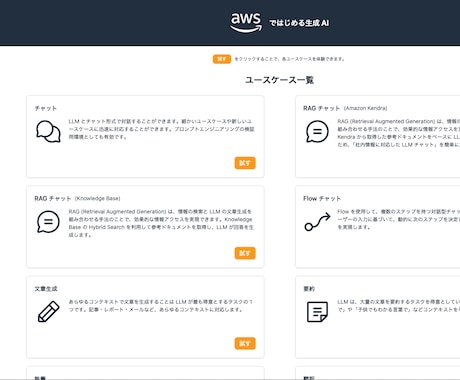Click the description text in 文章生成 card
Screen dimensions: 460x380
coord(161,306)
